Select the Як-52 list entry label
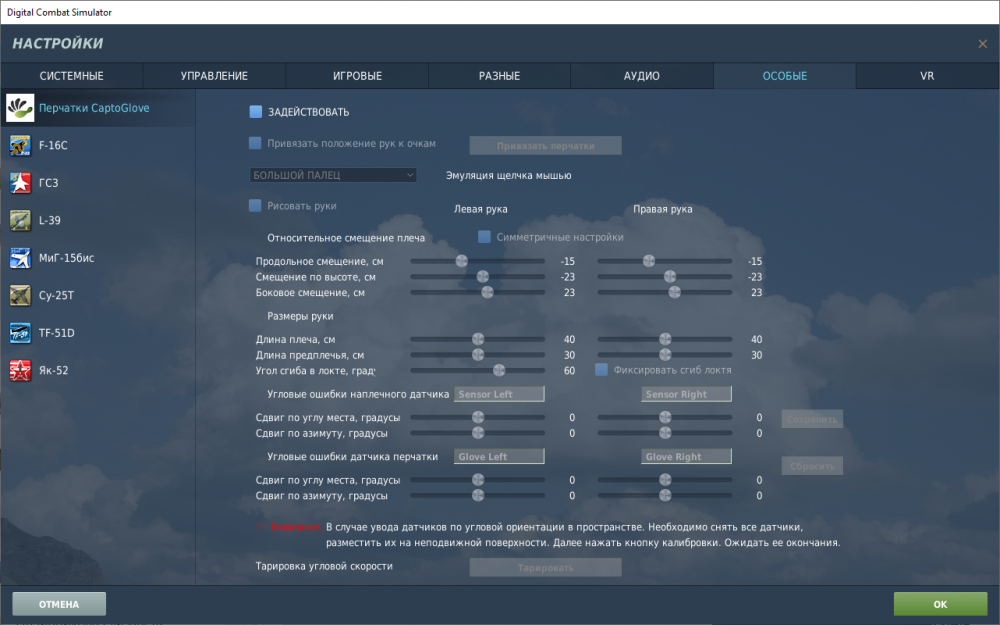1000x625 pixels. coord(54,371)
